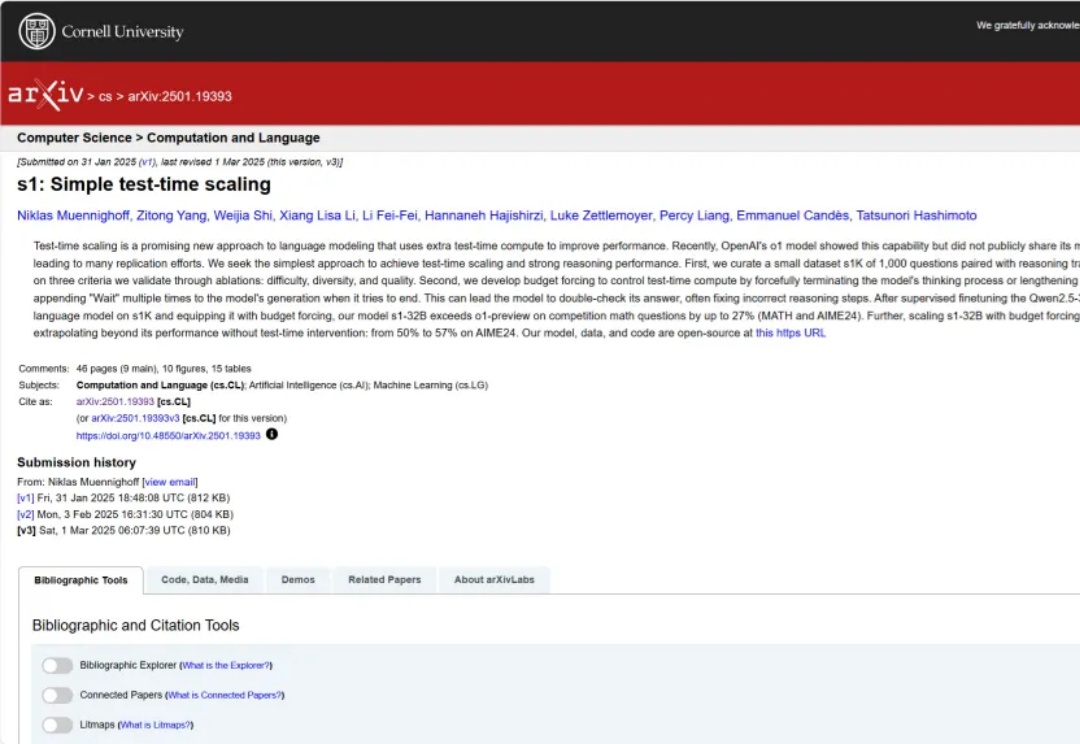The height and width of the screenshot is (744, 1080).
Task: Turn on the Litmaps toggle
Action: pyautogui.click(x=57, y=725)
